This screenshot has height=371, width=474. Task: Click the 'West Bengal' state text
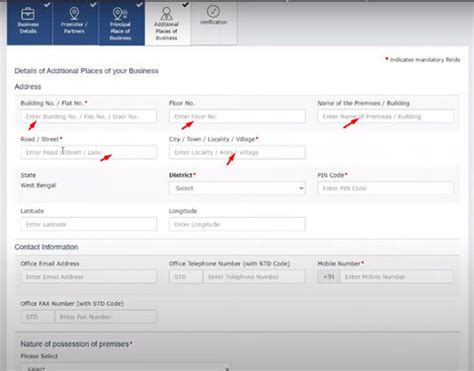click(x=38, y=185)
